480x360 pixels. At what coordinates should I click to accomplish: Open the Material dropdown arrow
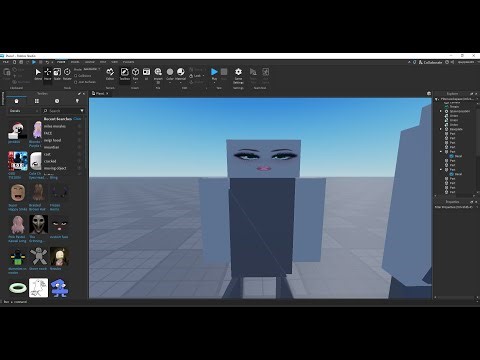click(180, 82)
